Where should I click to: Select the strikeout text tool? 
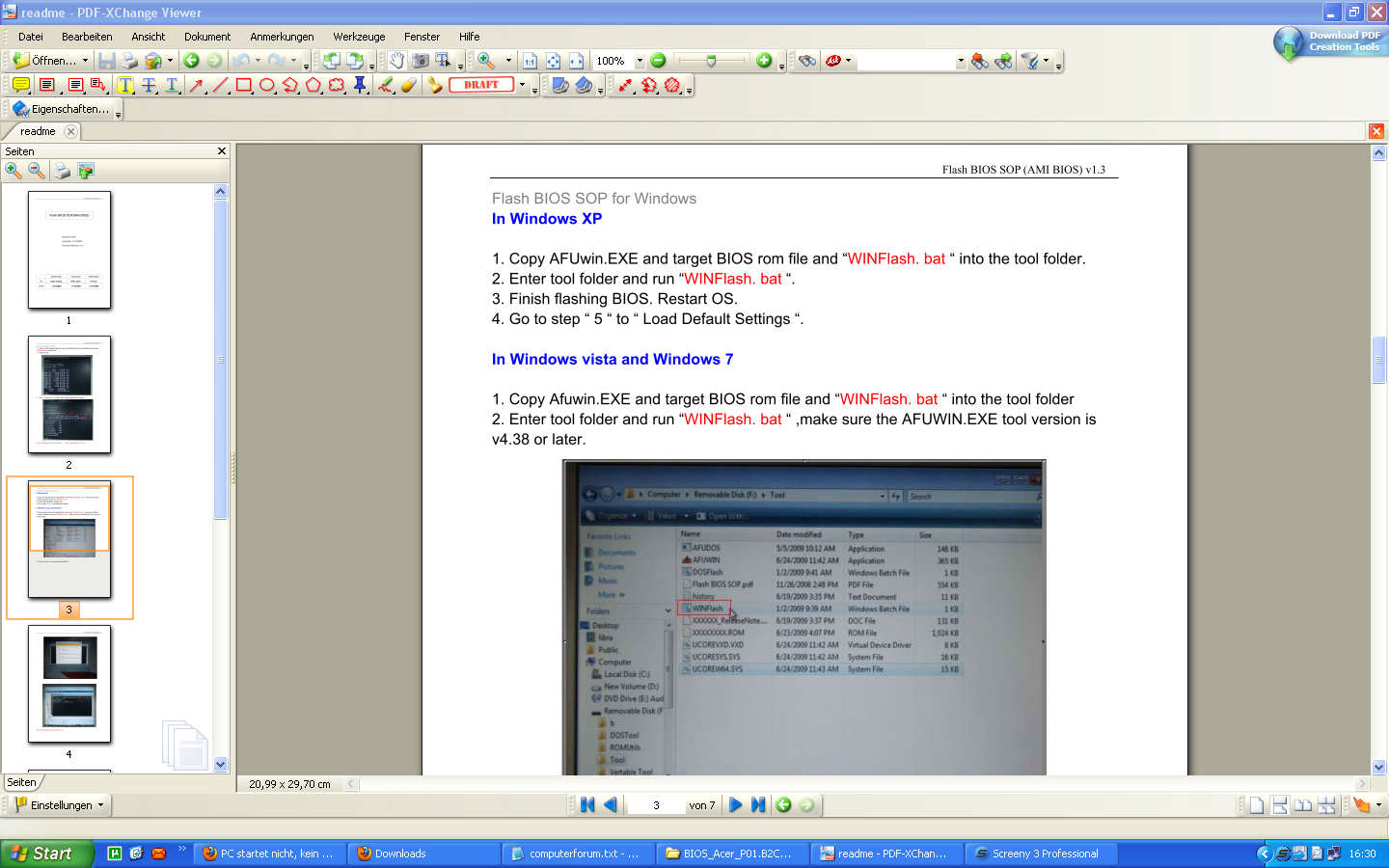(x=149, y=85)
